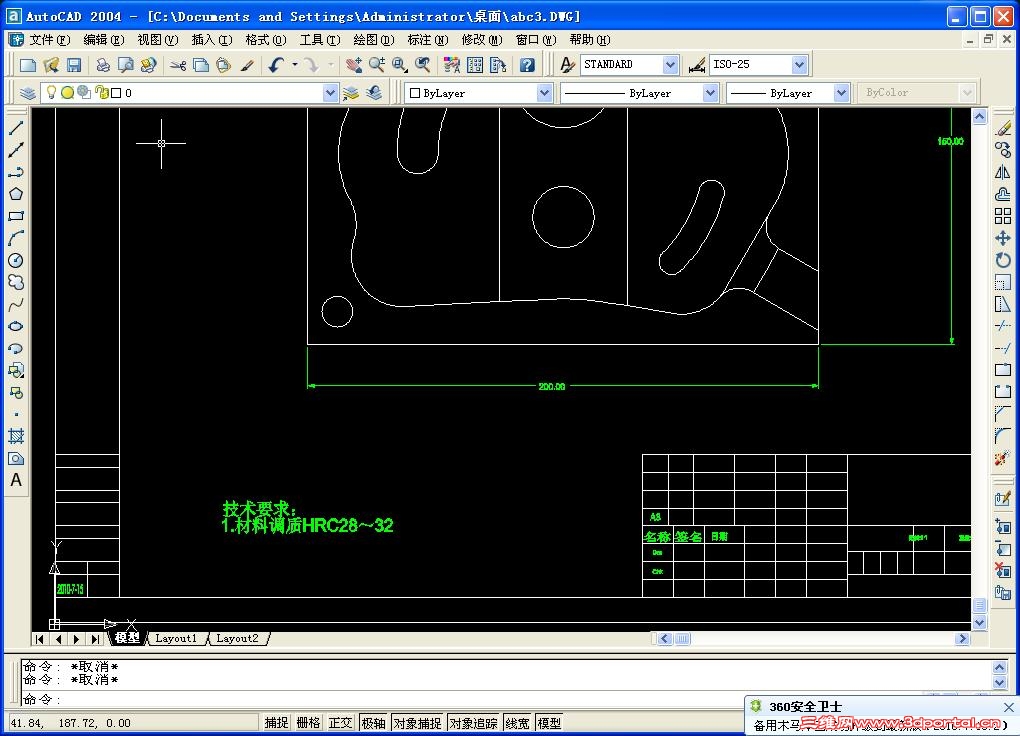Click the coordinates display in status bar

point(133,723)
